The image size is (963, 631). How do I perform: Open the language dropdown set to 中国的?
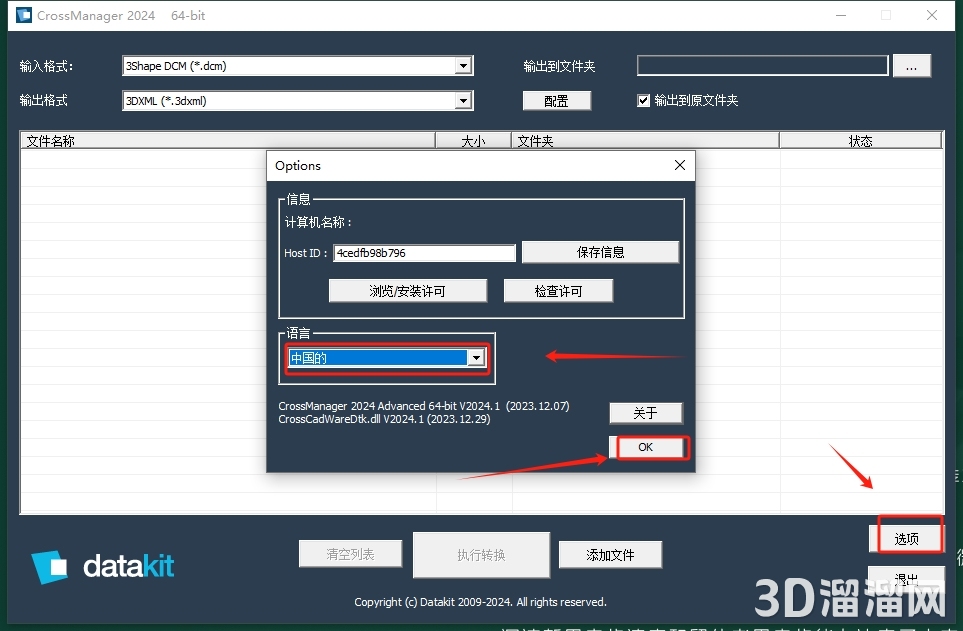coord(476,357)
